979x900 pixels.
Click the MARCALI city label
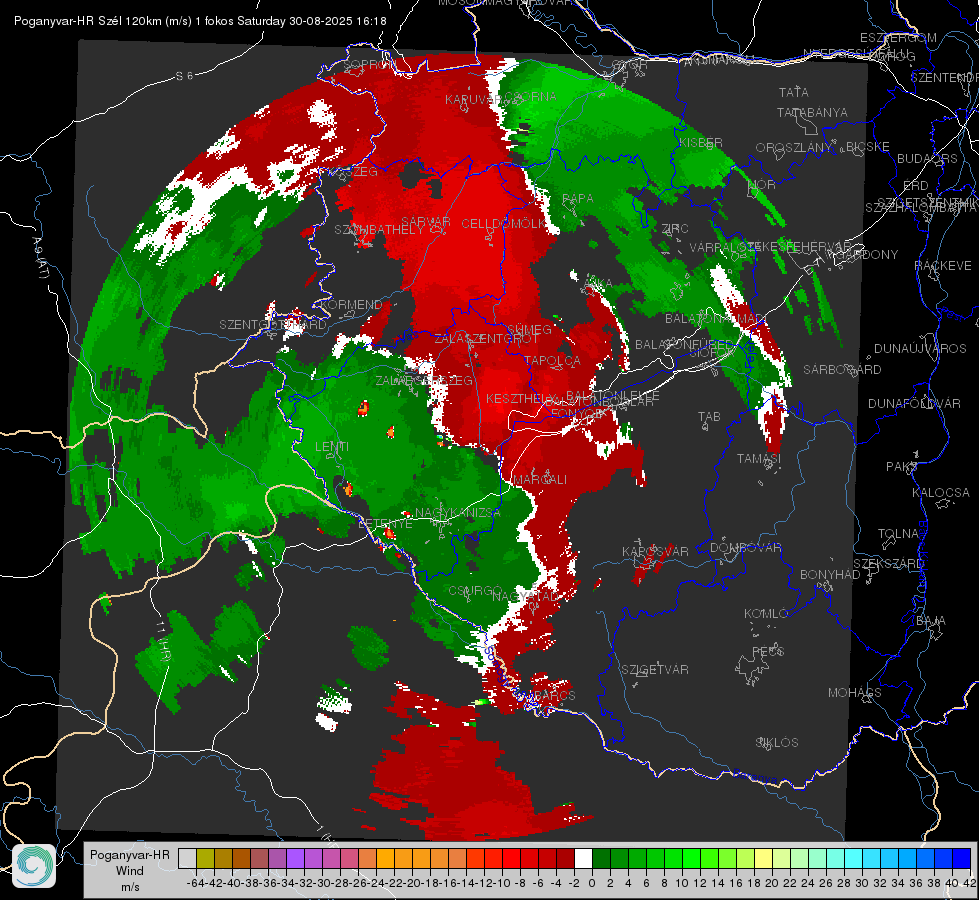(540, 480)
